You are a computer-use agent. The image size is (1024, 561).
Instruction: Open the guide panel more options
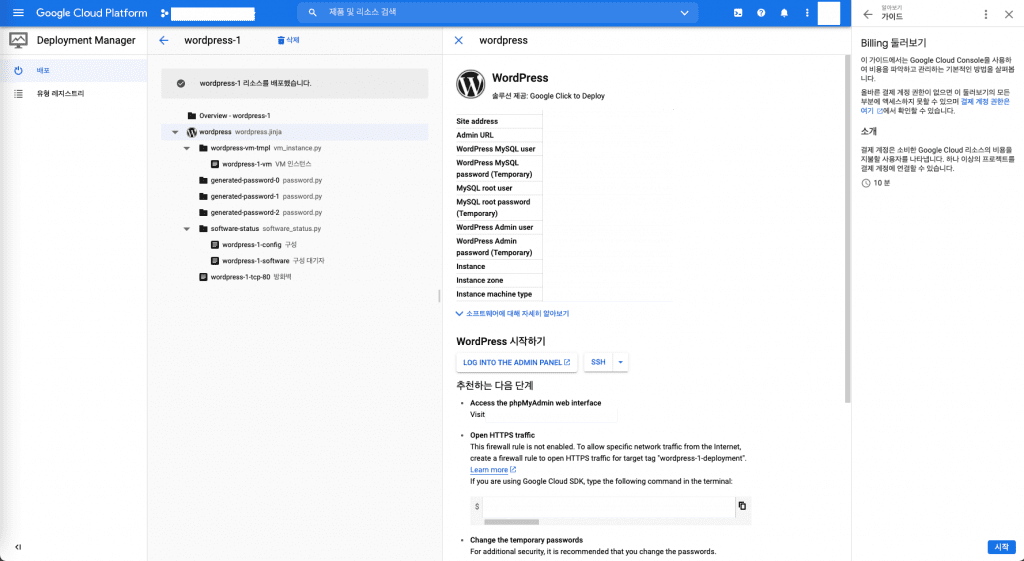coord(986,14)
